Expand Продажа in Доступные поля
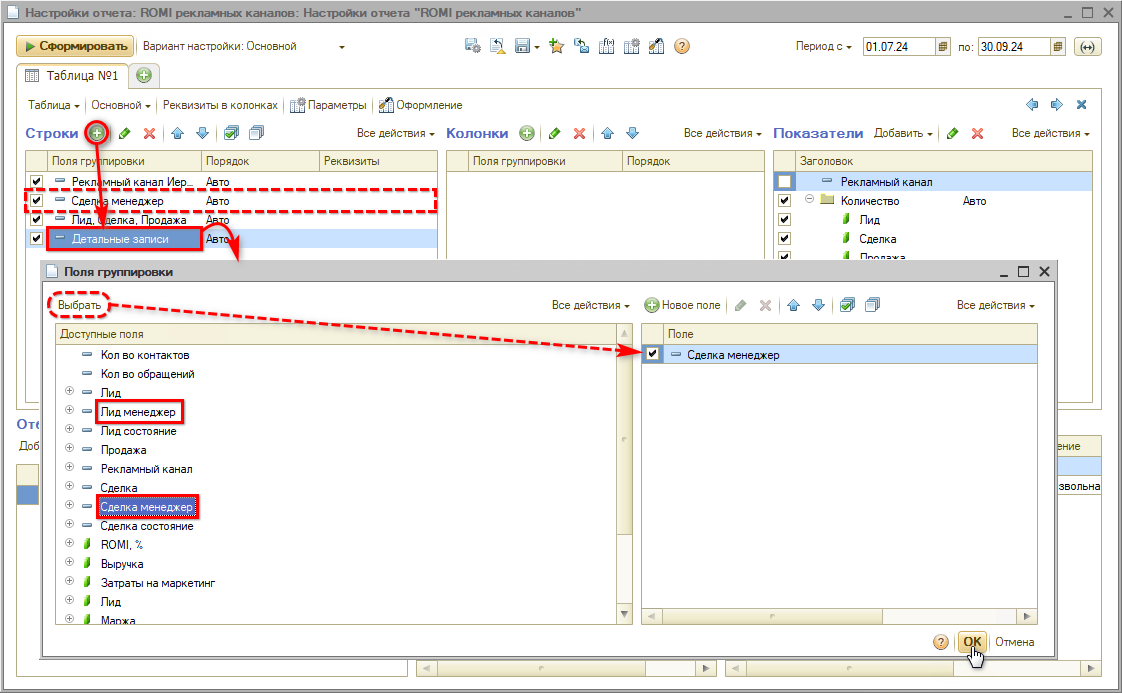This screenshot has width=1122, height=693. [69, 448]
